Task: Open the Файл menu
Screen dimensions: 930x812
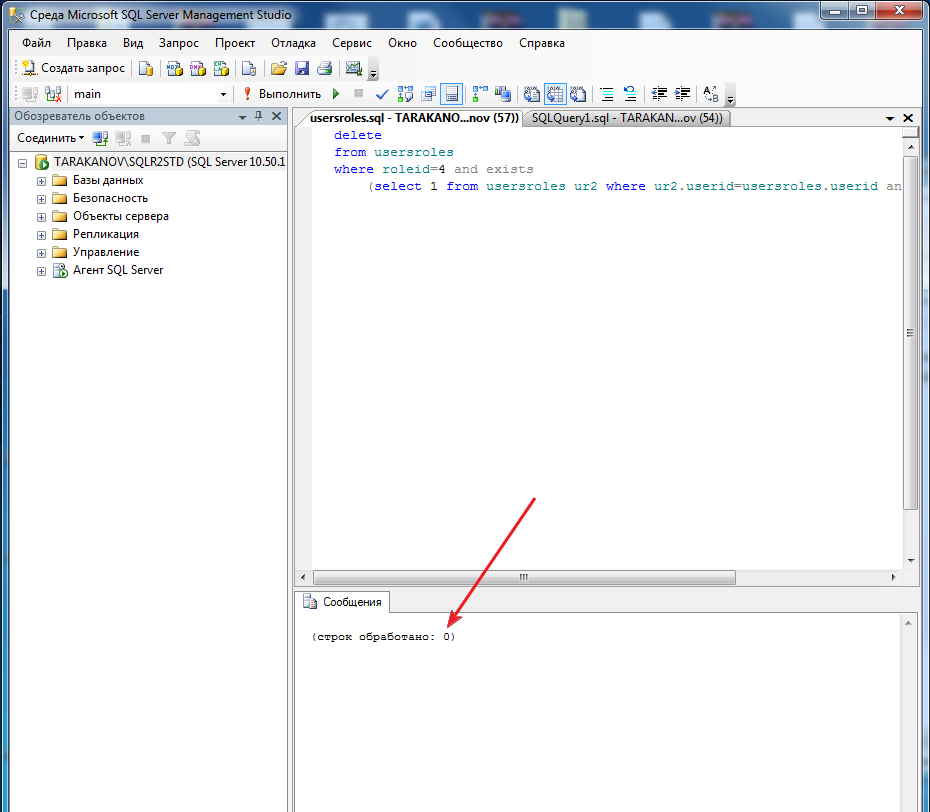Action: (x=36, y=43)
